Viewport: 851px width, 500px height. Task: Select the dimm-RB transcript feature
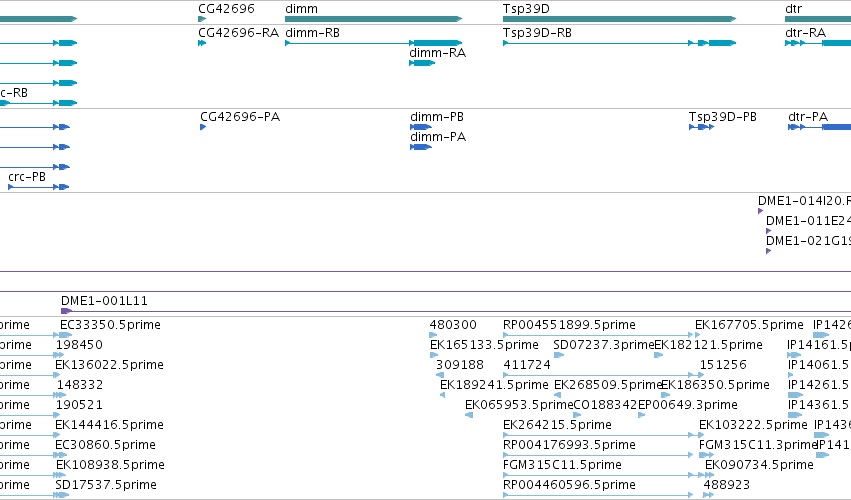[x=373, y=43]
